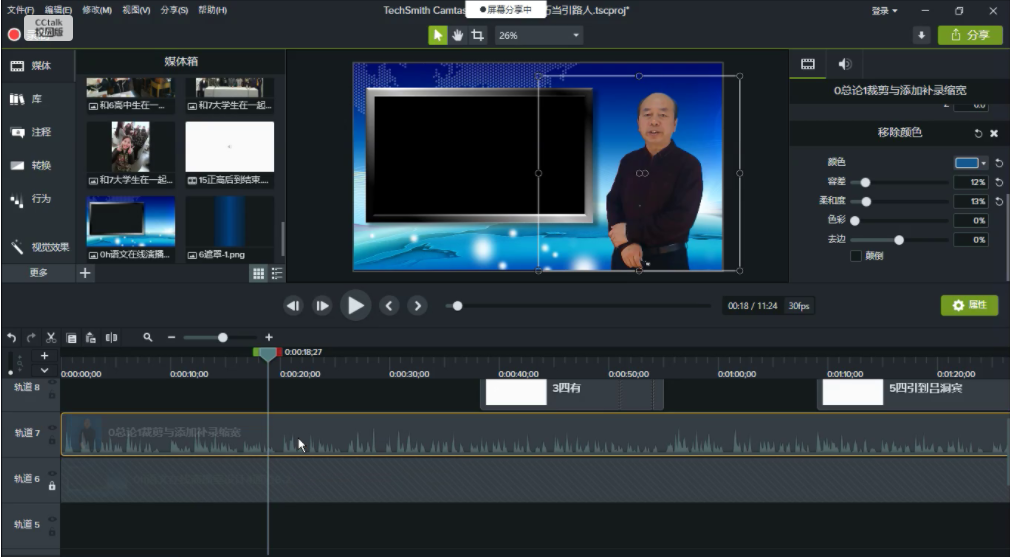Open the 行为 behaviors tab
Image resolution: width=1010 pixels, height=557 pixels.
[39, 199]
